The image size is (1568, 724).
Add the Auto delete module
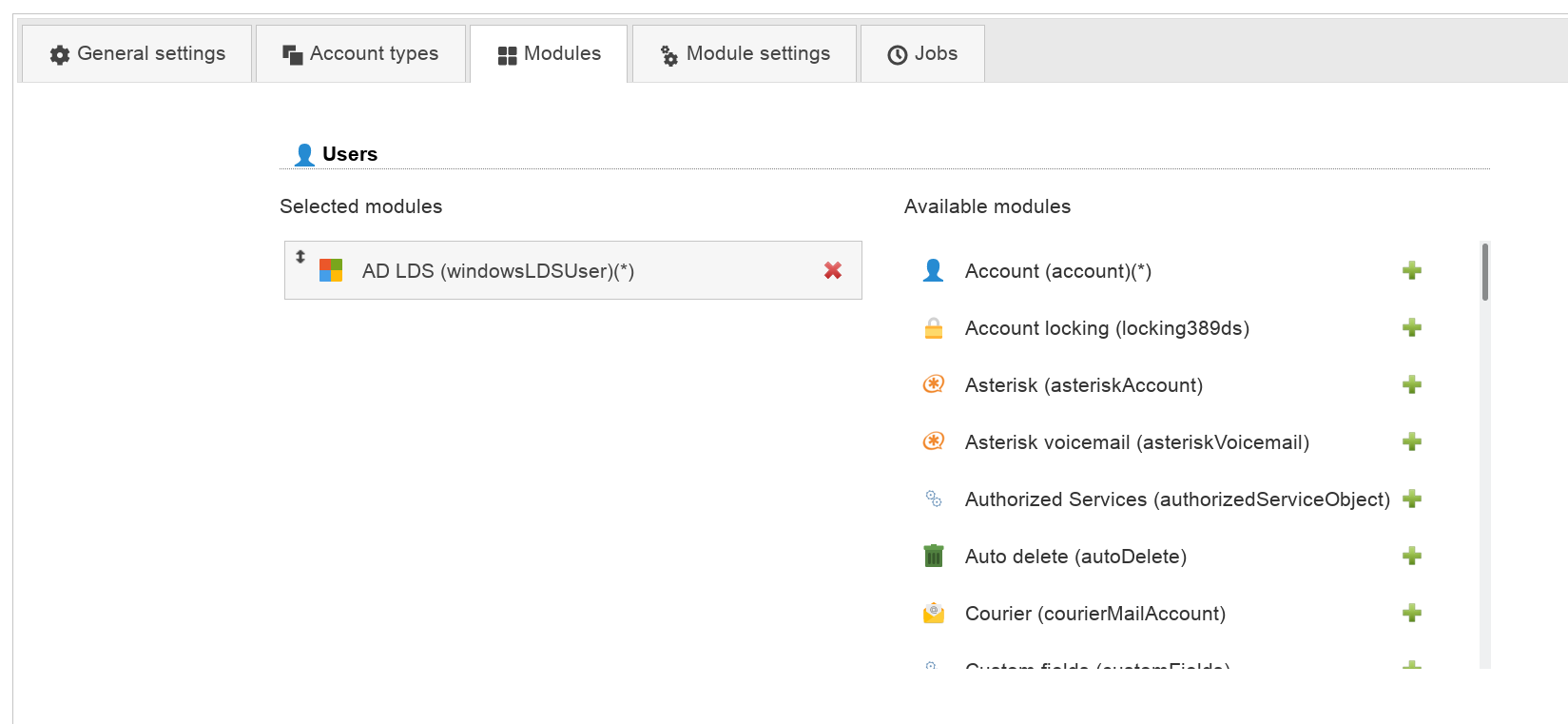point(1412,556)
